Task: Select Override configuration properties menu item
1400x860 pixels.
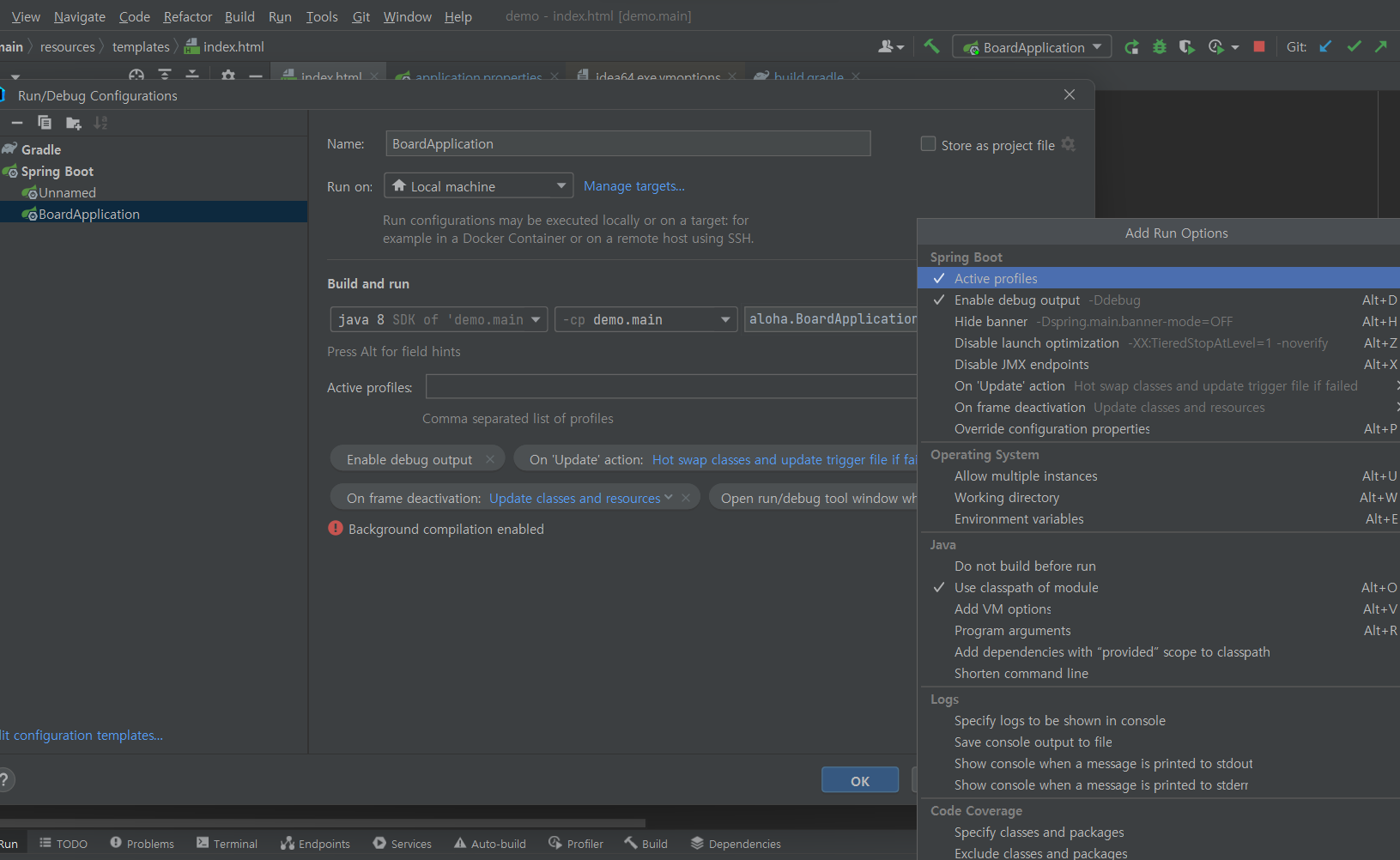Action: coord(1159,428)
